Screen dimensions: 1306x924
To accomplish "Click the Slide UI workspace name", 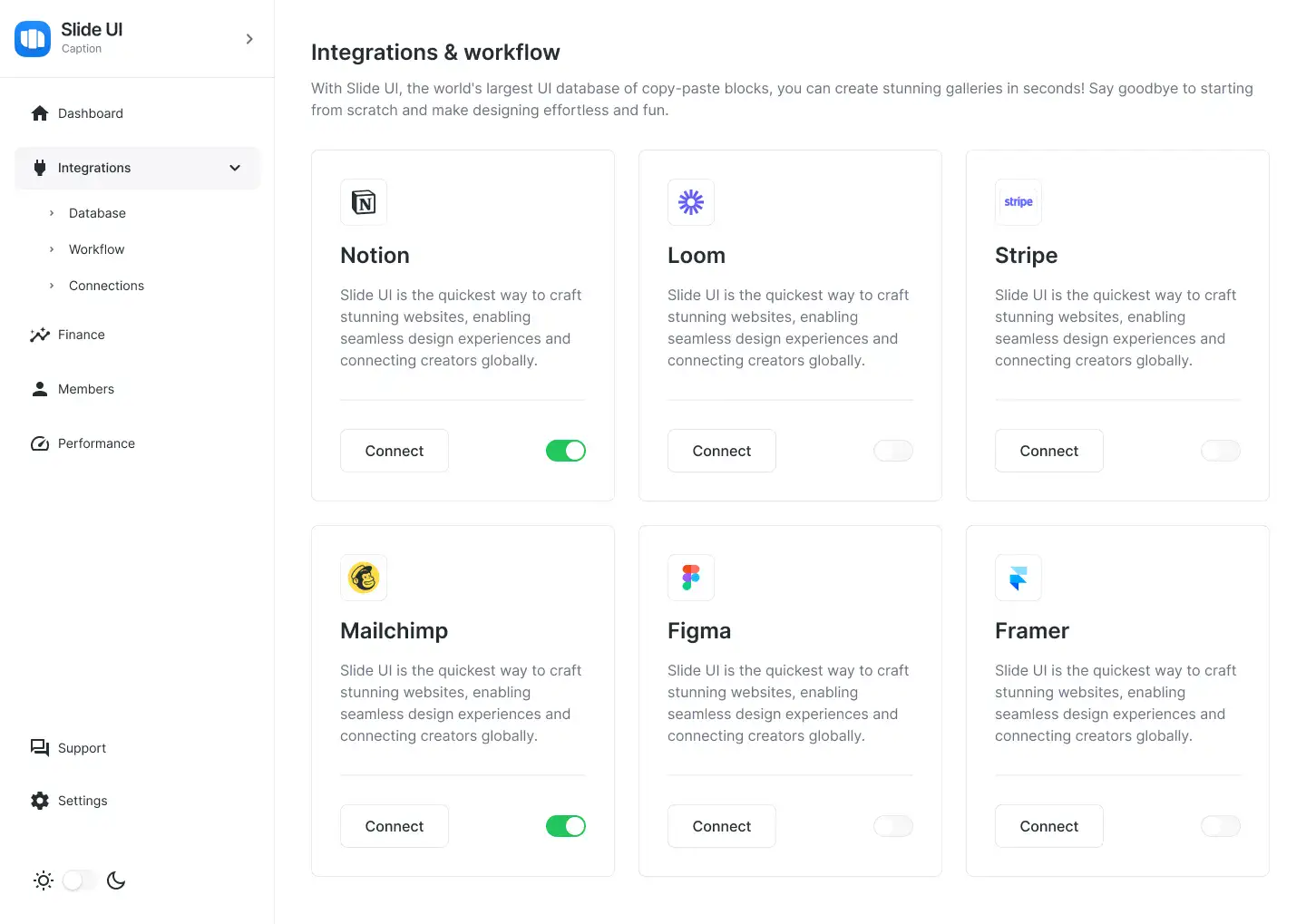I will [92, 30].
